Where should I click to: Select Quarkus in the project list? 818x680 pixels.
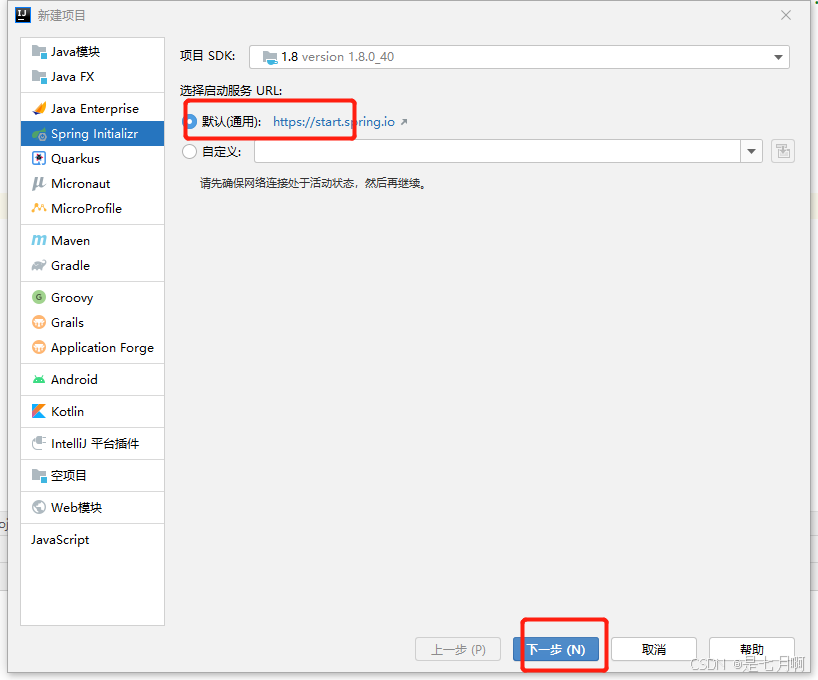(x=92, y=158)
